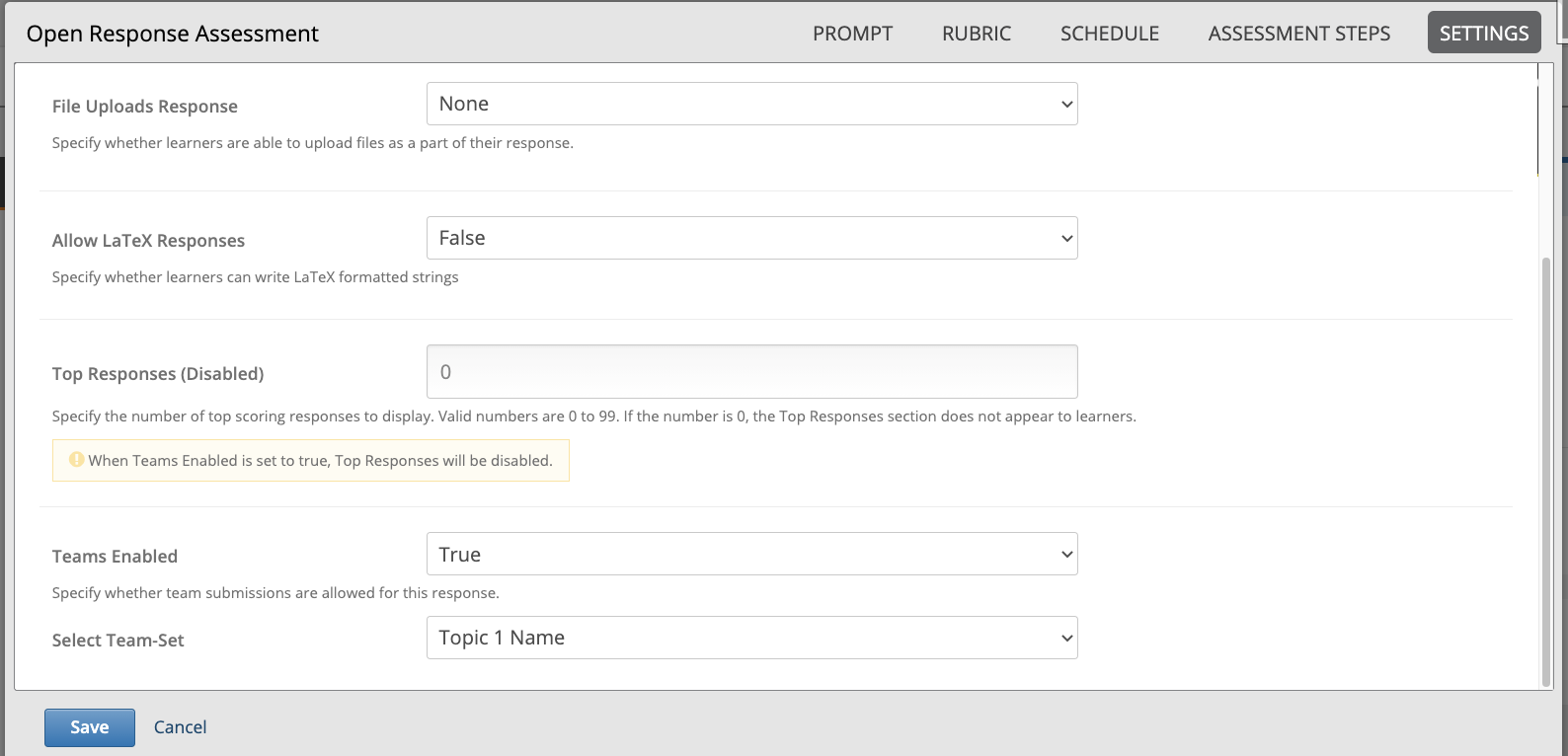This screenshot has width=1568, height=756.
Task: Expand the Allow LaTeX Responses dropdown
Action: tap(751, 238)
